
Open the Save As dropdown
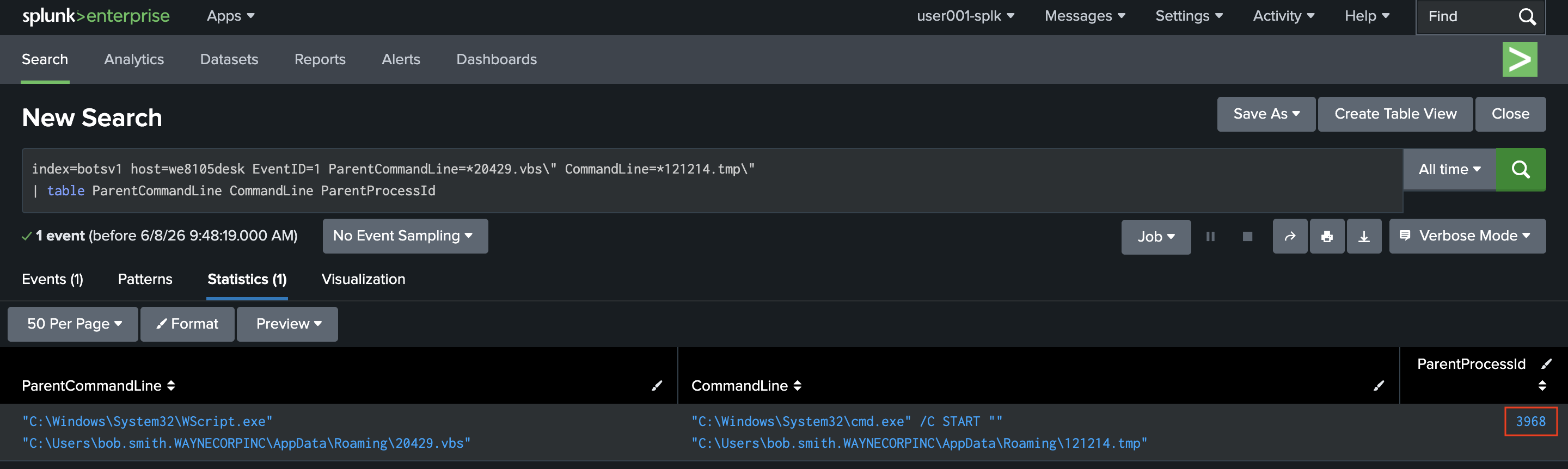(1266, 114)
